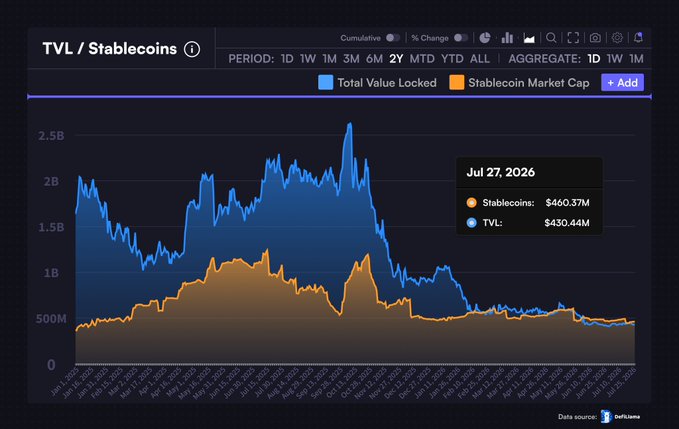Set period to 6M

point(374,59)
